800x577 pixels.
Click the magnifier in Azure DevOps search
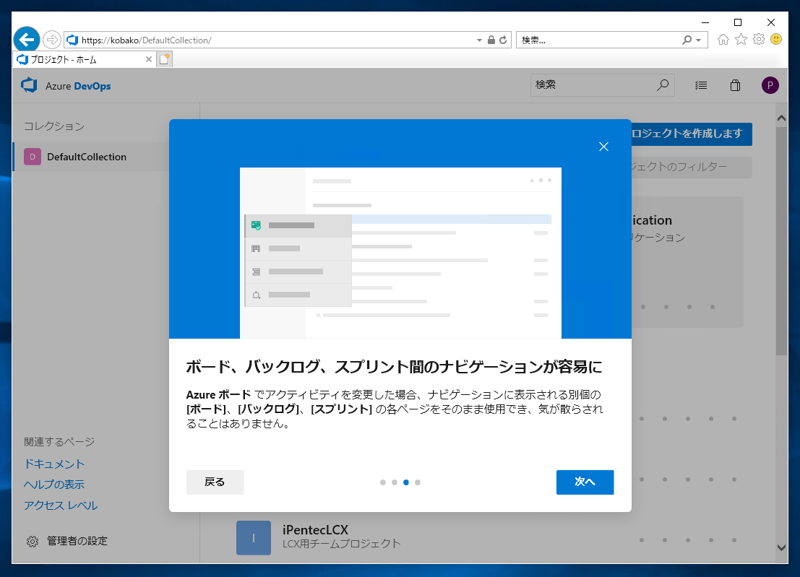[x=663, y=85]
